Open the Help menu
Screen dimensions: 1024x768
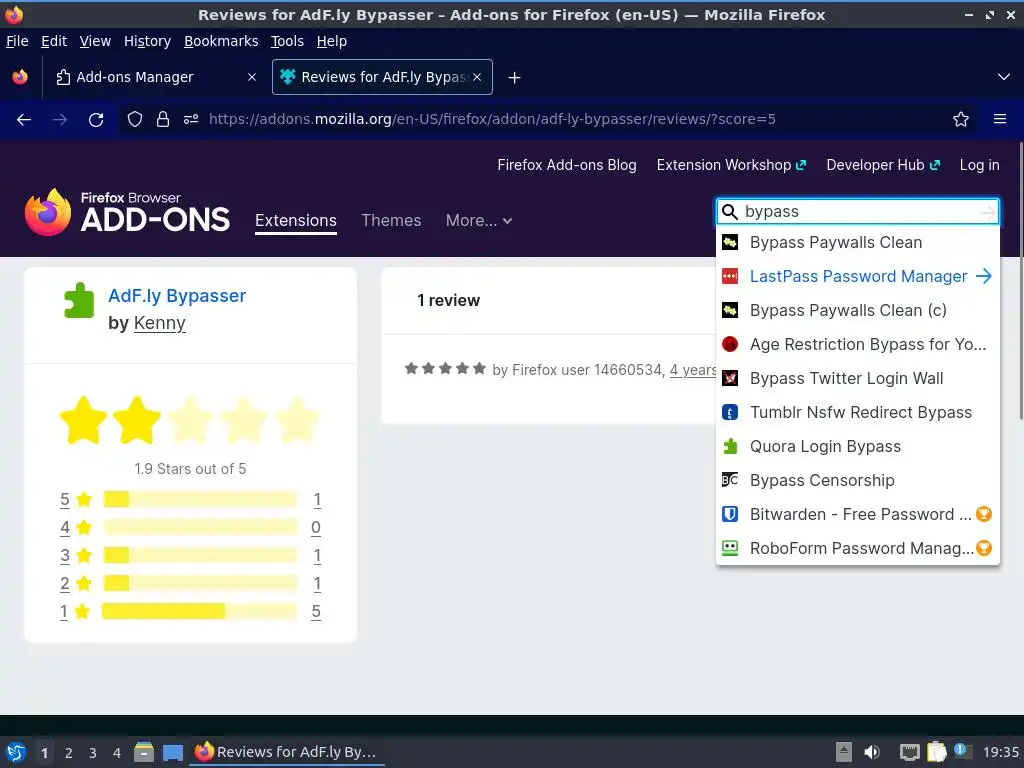[x=332, y=41]
